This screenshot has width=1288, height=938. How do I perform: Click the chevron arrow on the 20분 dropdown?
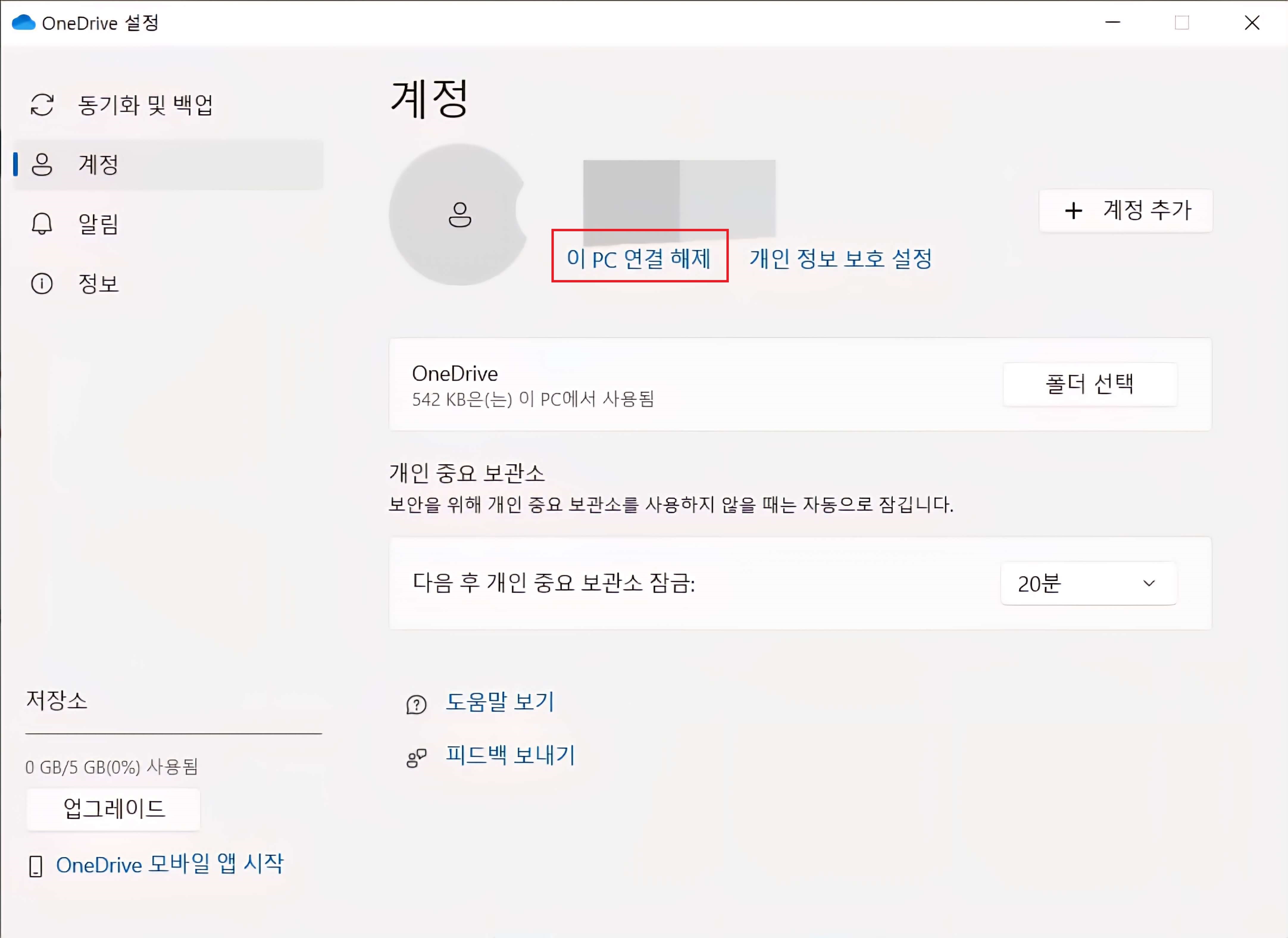pyautogui.click(x=1149, y=583)
